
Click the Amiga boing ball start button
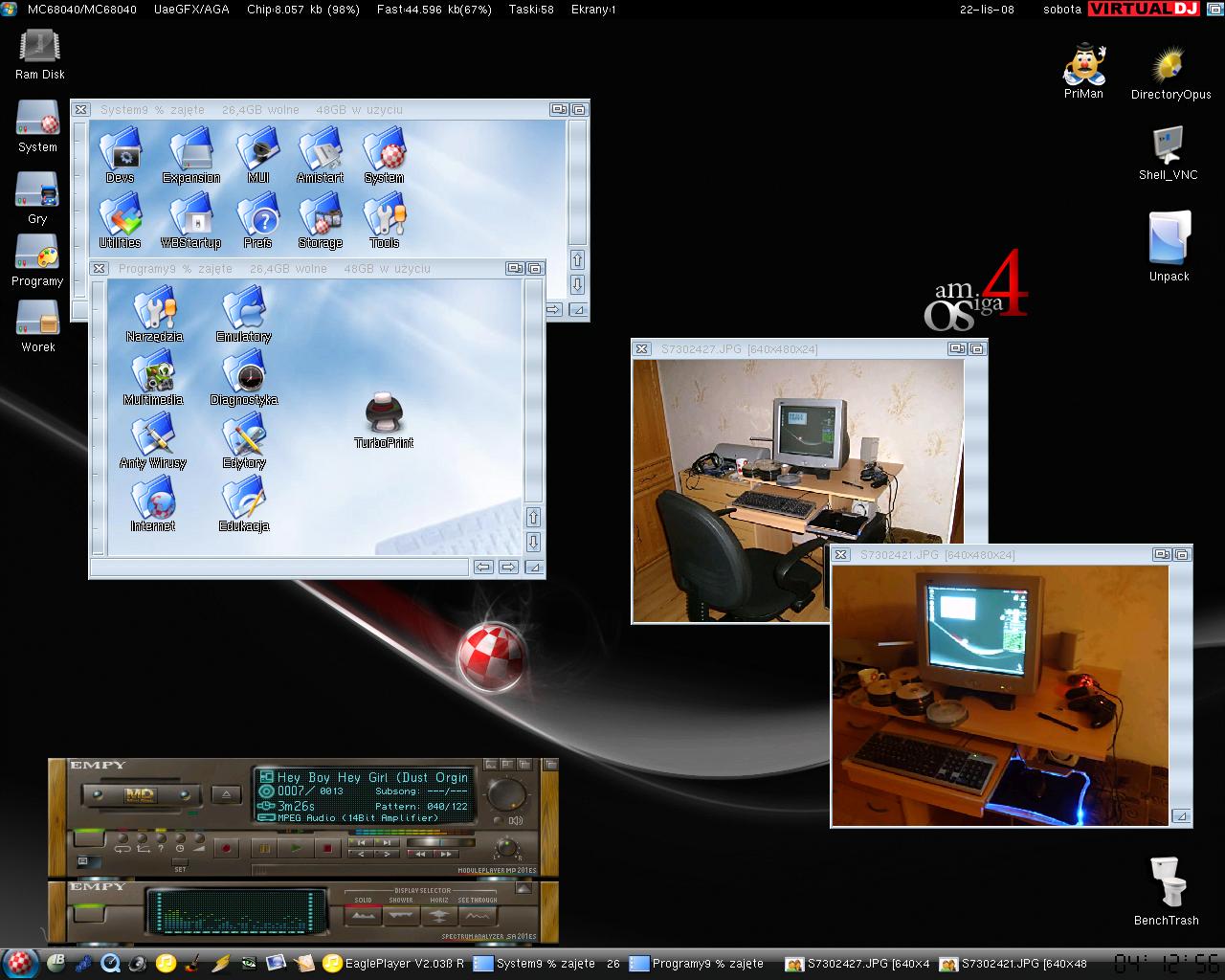19,963
